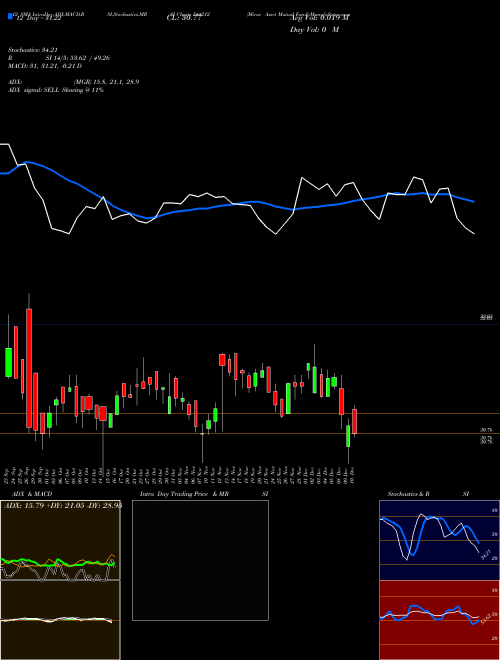The image size is (500, 660).
Task: Click the 'Stochastics & RSI' panel title
Action: pos(428,494)
